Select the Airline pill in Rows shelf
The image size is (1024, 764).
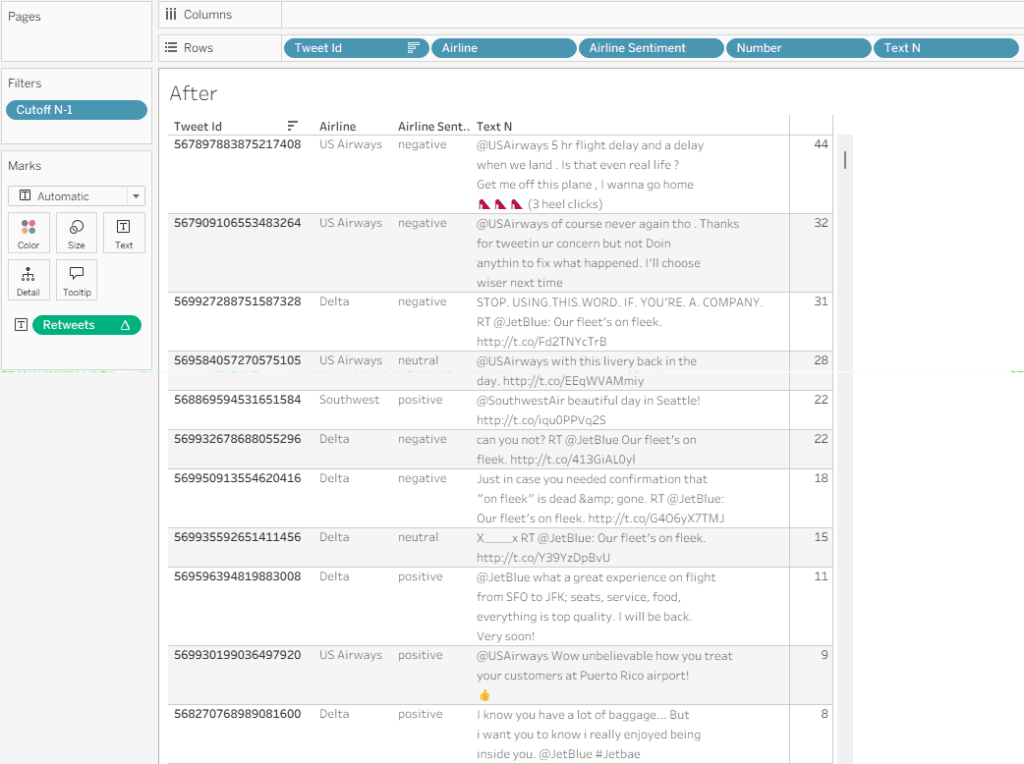point(503,48)
